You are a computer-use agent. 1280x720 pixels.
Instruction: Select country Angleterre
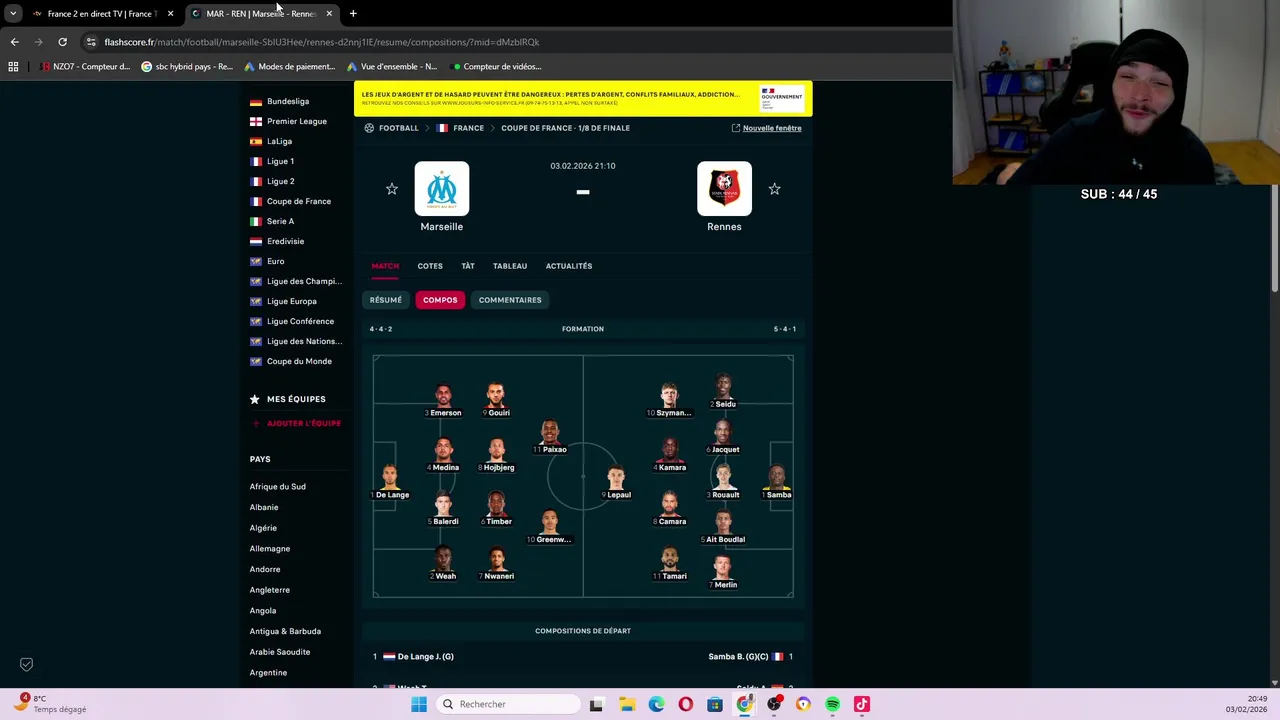pyautogui.click(x=270, y=590)
